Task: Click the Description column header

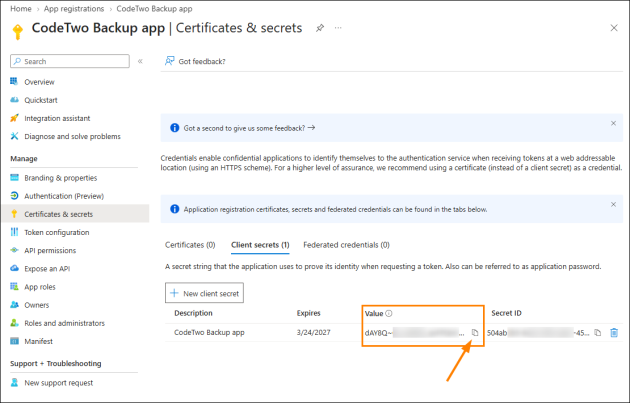Action: tap(193, 313)
